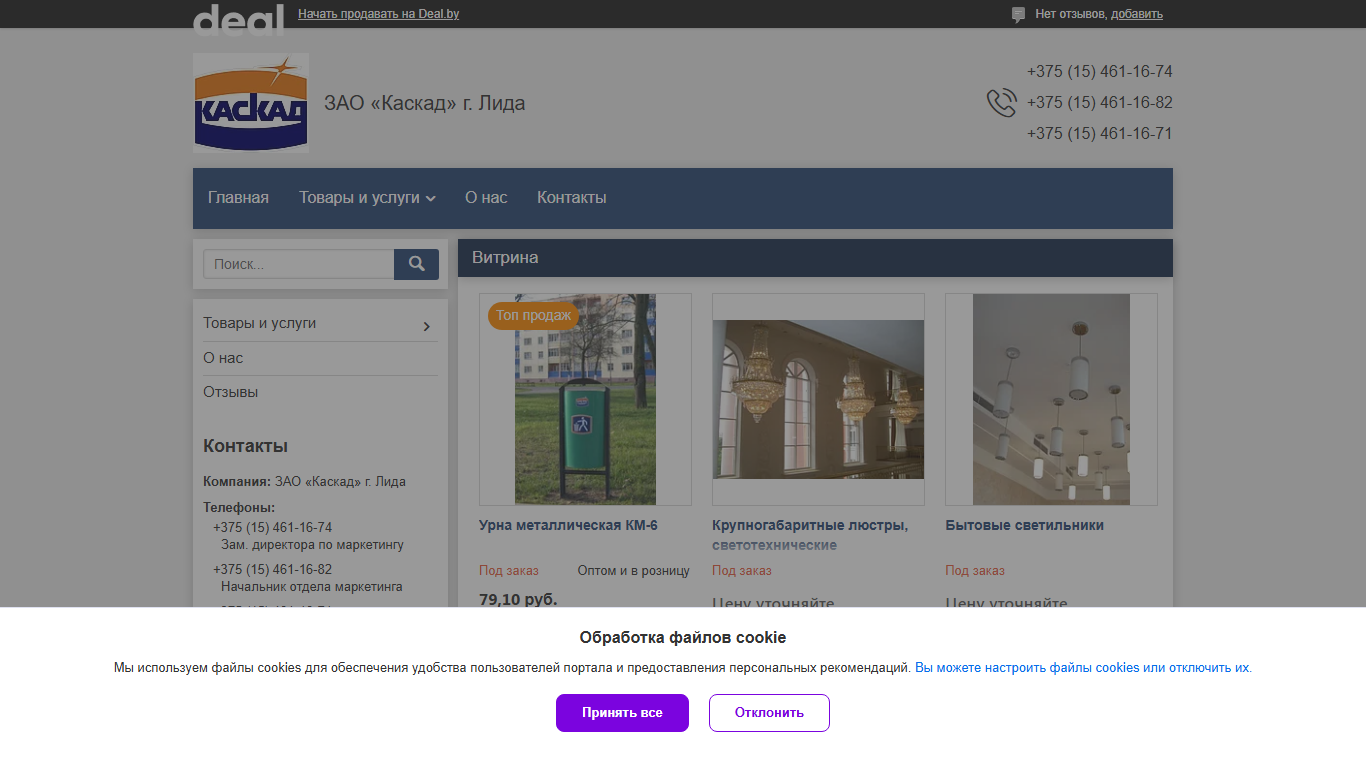Click the phone handset icon near numbers
The width and height of the screenshot is (1366, 768).
click(x=1001, y=103)
